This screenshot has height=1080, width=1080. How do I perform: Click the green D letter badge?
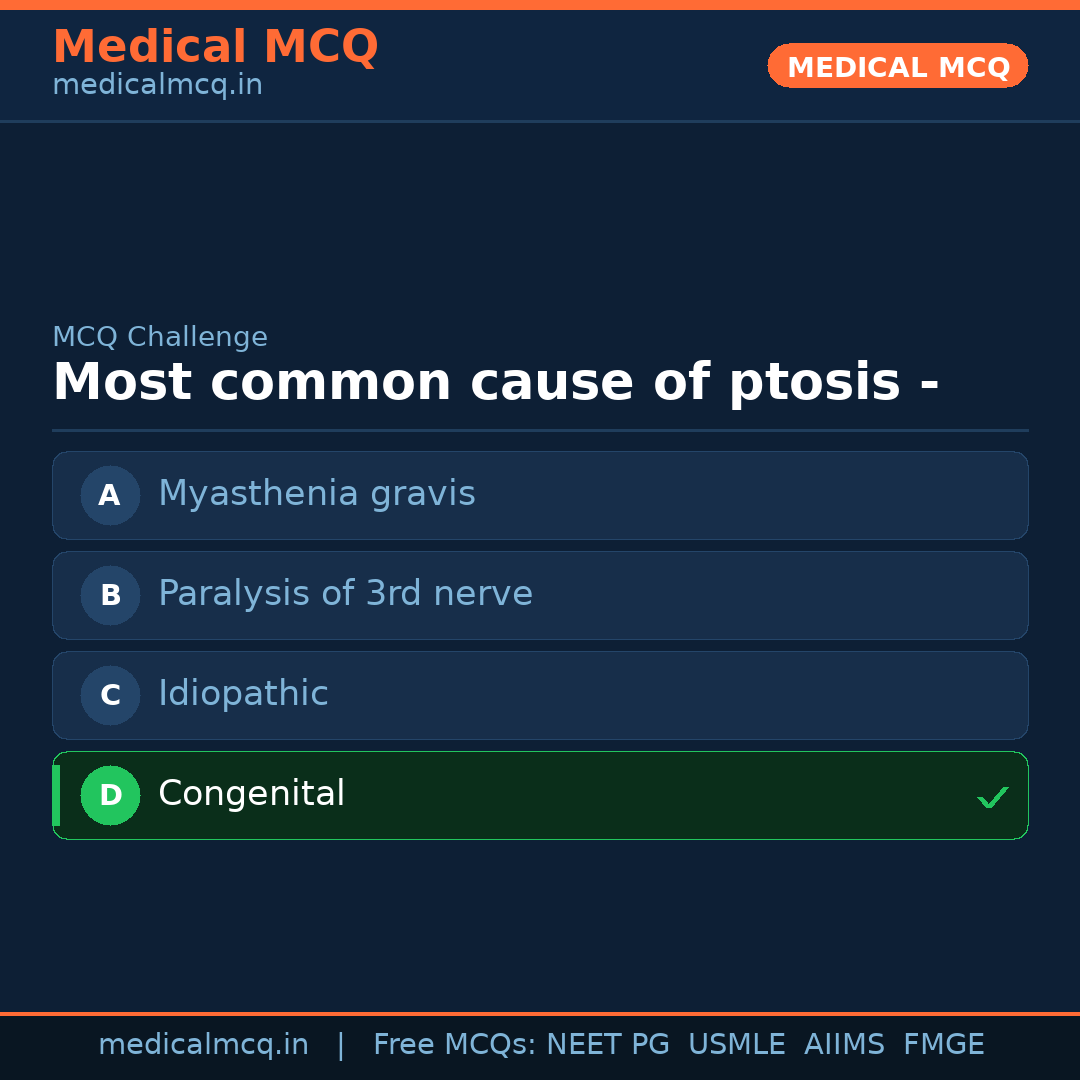[x=110, y=795]
